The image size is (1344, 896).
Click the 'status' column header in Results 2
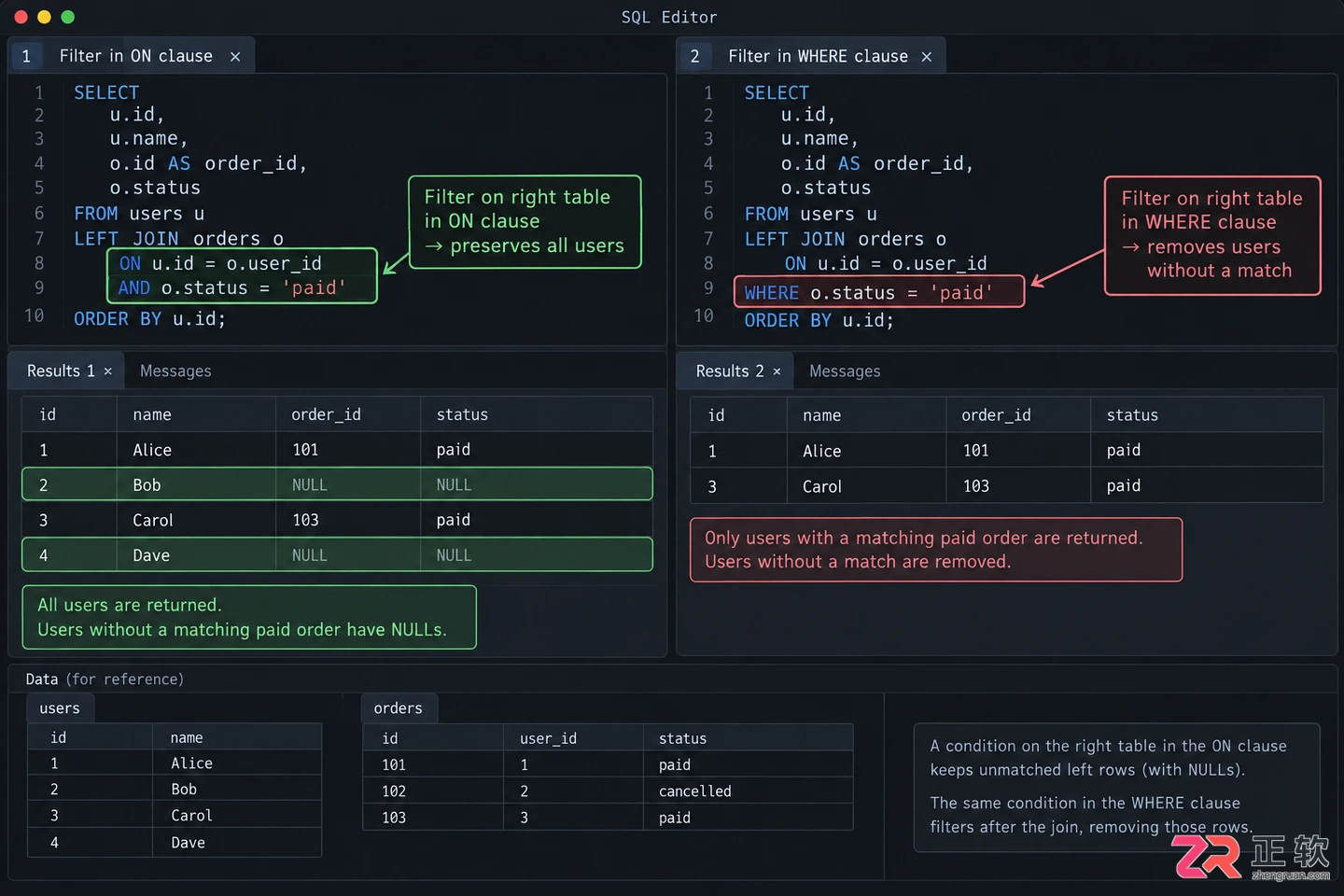[1207, 415]
